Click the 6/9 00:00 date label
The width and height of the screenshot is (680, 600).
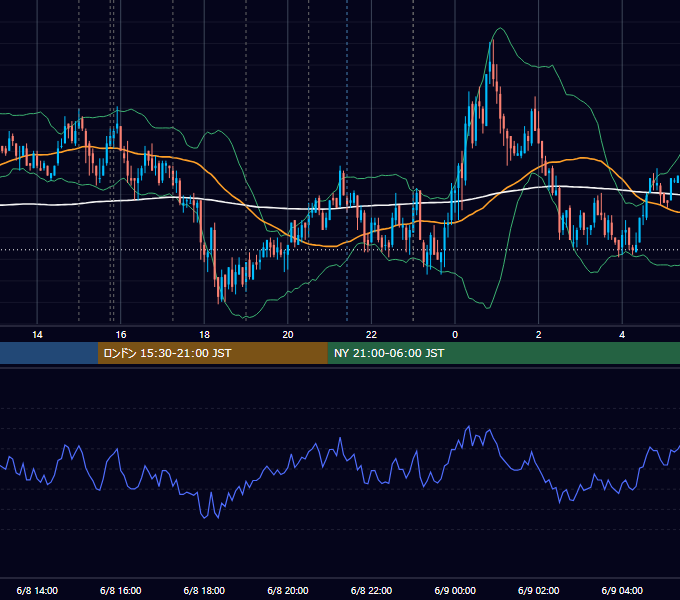click(x=455, y=590)
